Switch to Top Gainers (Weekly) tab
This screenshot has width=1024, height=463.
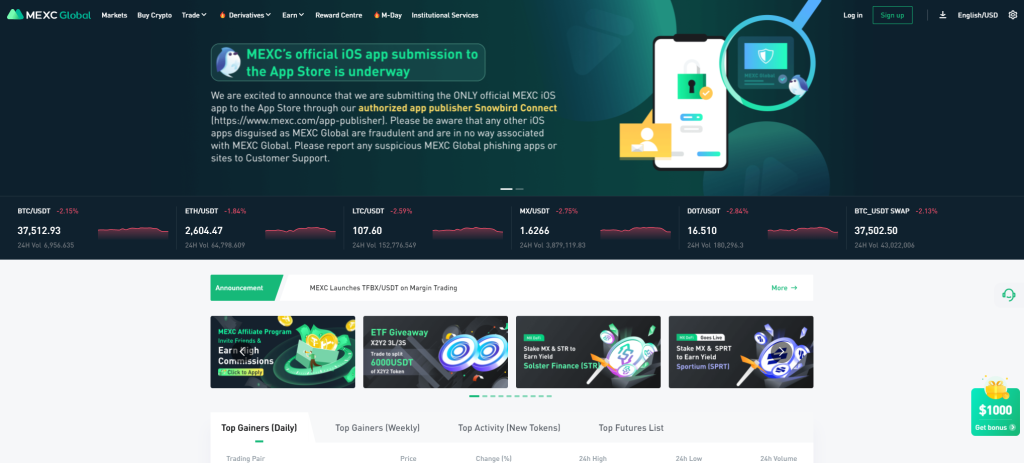tap(377, 428)
